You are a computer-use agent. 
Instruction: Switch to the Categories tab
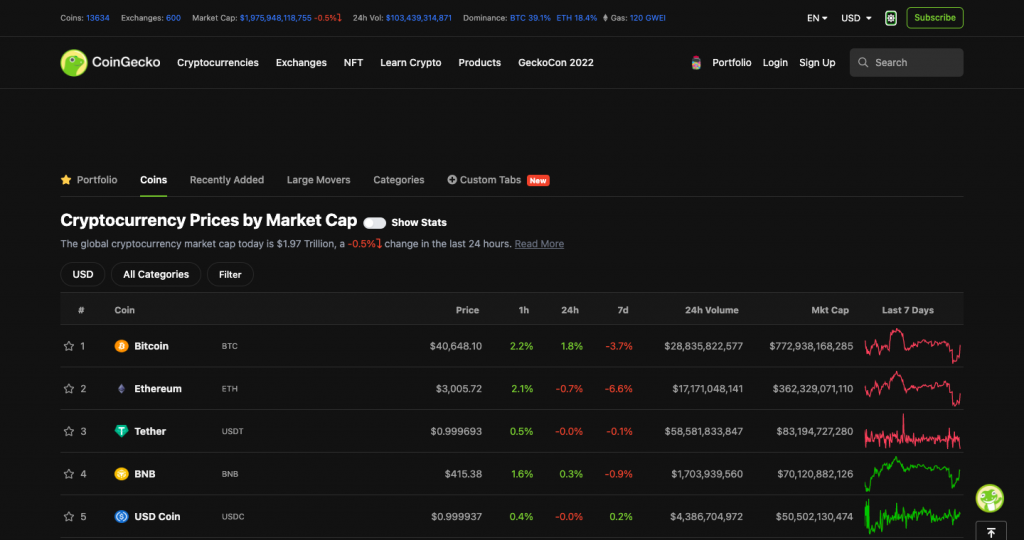[398, 180]
